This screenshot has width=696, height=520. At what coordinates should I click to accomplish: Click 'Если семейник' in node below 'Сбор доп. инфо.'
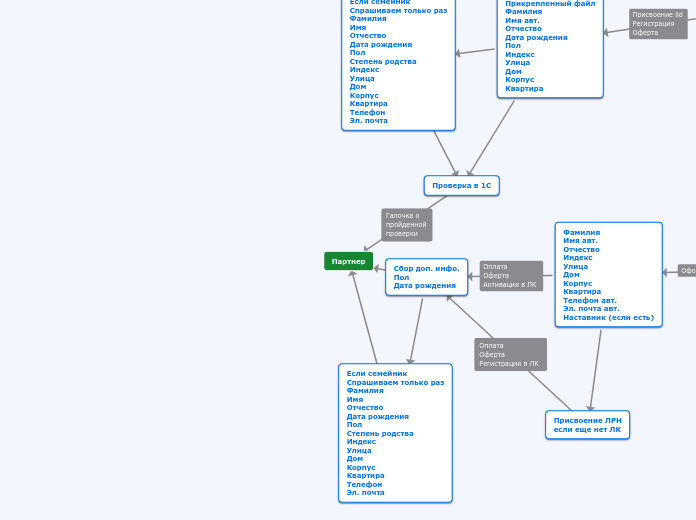[377, 373]
